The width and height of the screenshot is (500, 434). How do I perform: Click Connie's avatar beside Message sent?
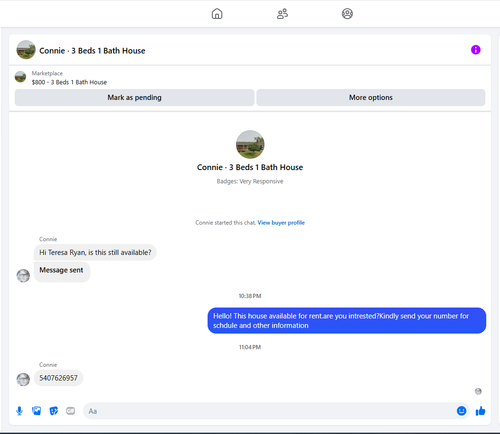[x=23, y=276]
